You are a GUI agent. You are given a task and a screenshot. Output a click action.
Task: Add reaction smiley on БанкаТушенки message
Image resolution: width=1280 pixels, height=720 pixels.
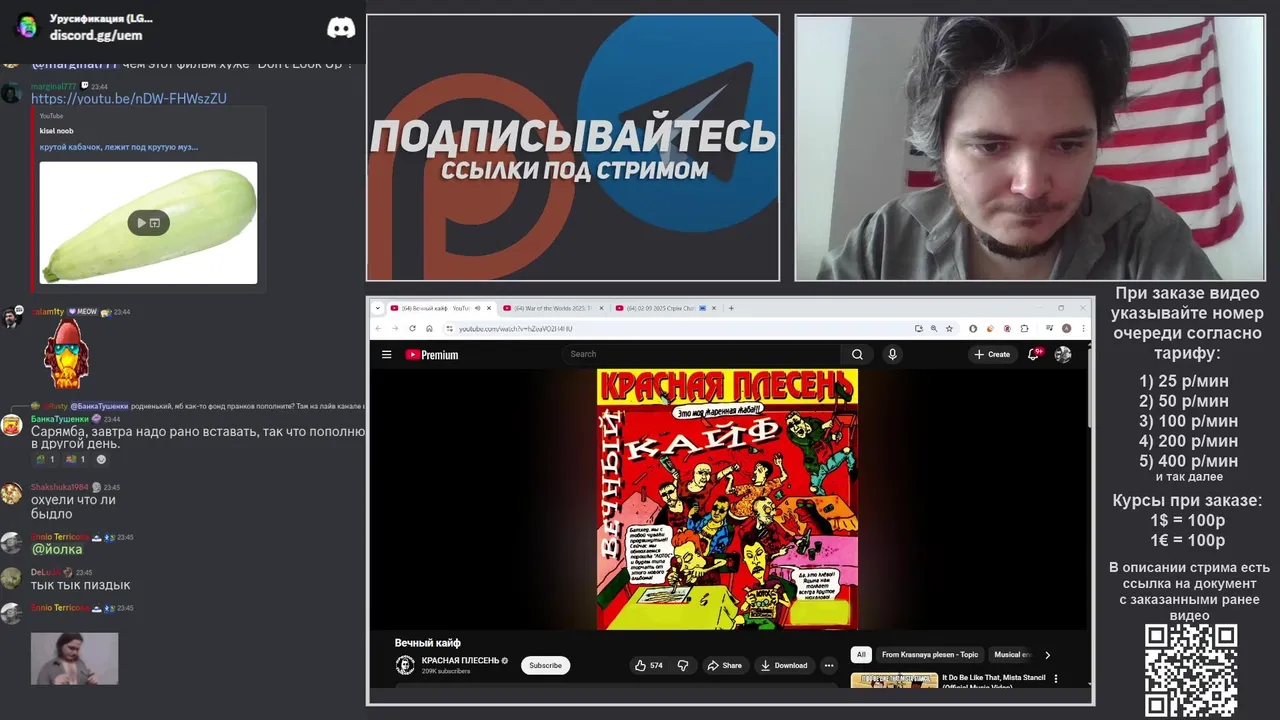coord(101,459)
